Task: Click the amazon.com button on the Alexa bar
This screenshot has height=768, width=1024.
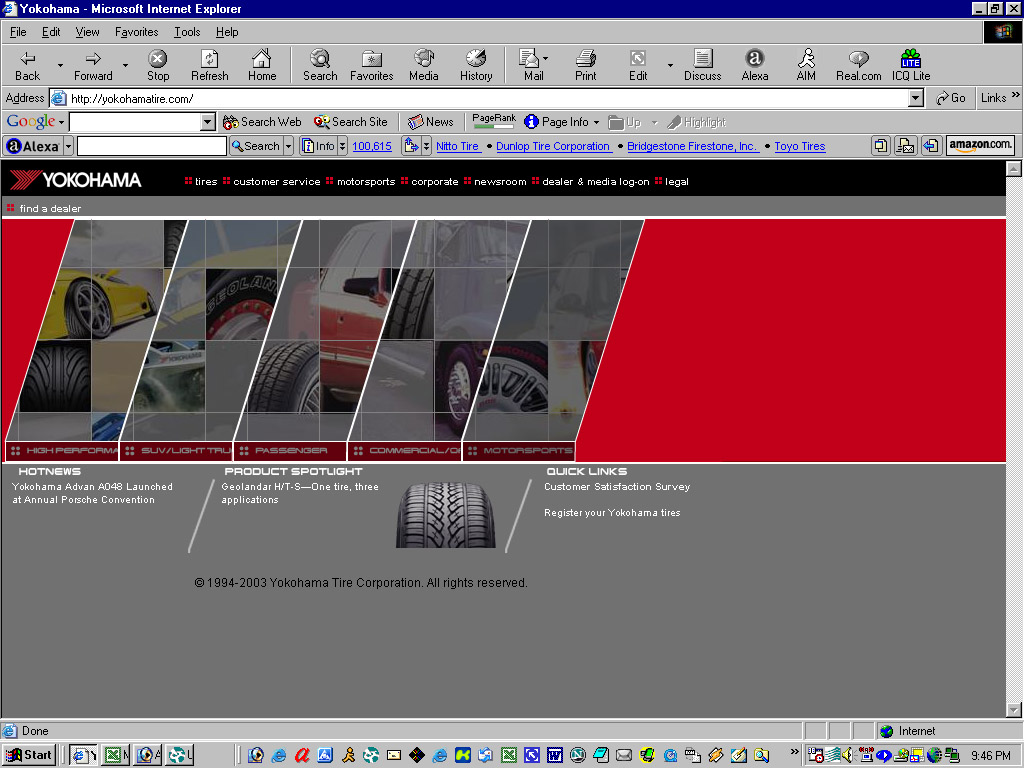Action: [980, 146]
